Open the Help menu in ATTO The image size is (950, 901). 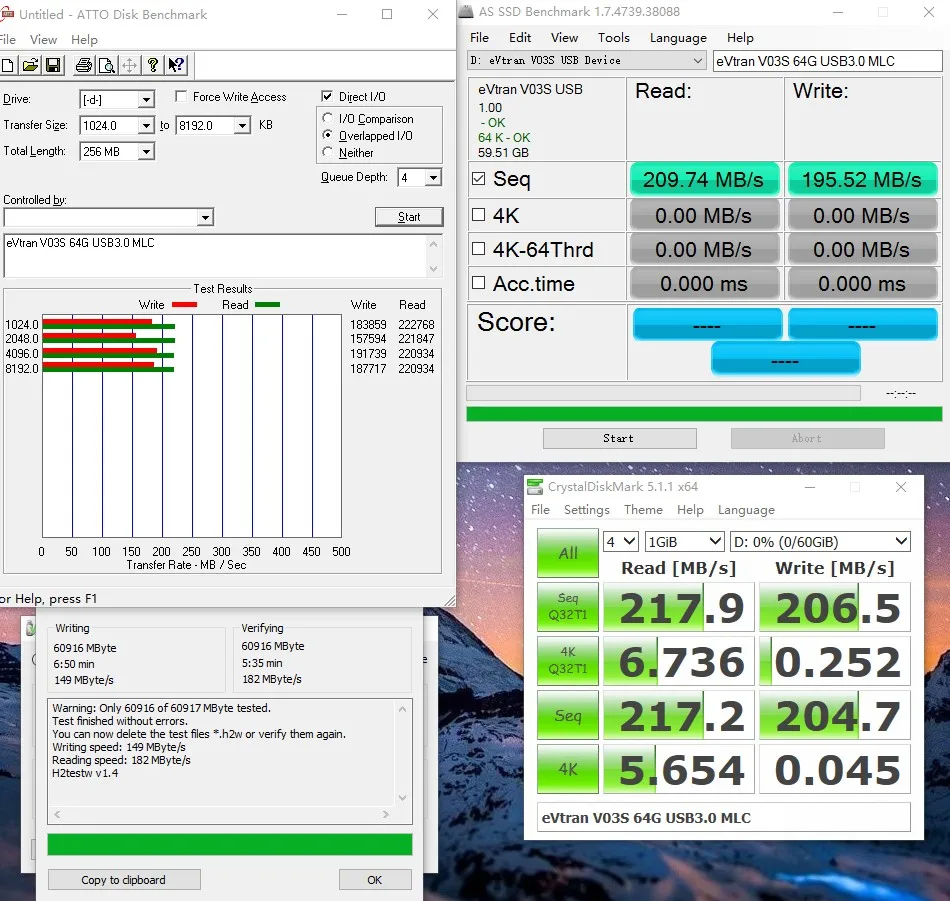(x=84, y=39)
